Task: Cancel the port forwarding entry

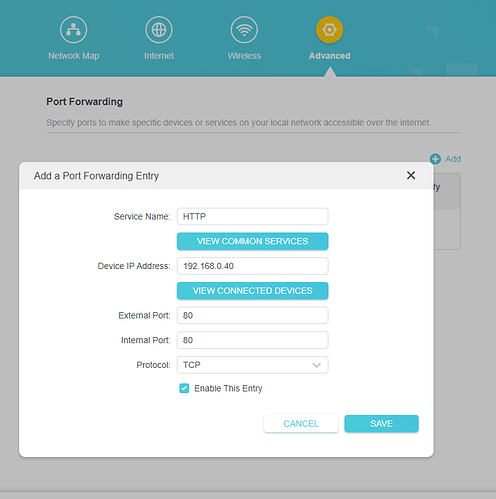Action: 301,424
